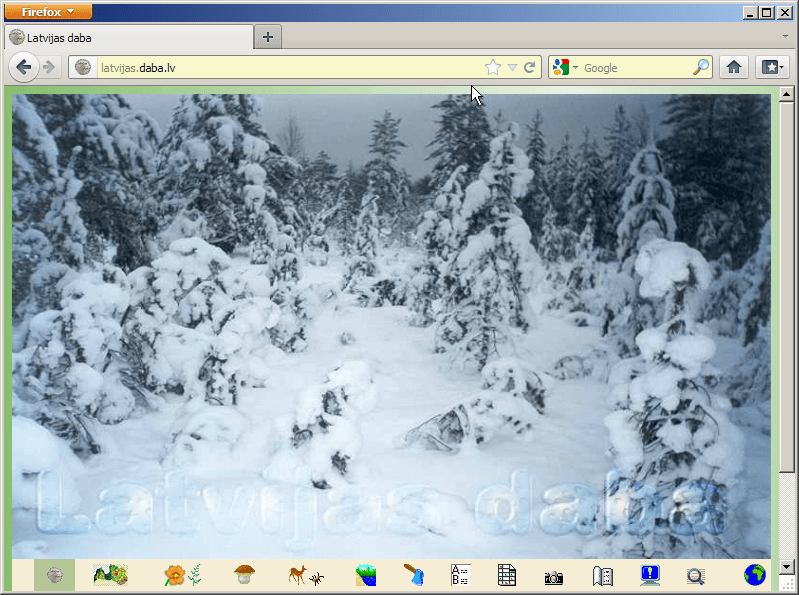Click the site identity favicon in address bar

click(83, 67)
